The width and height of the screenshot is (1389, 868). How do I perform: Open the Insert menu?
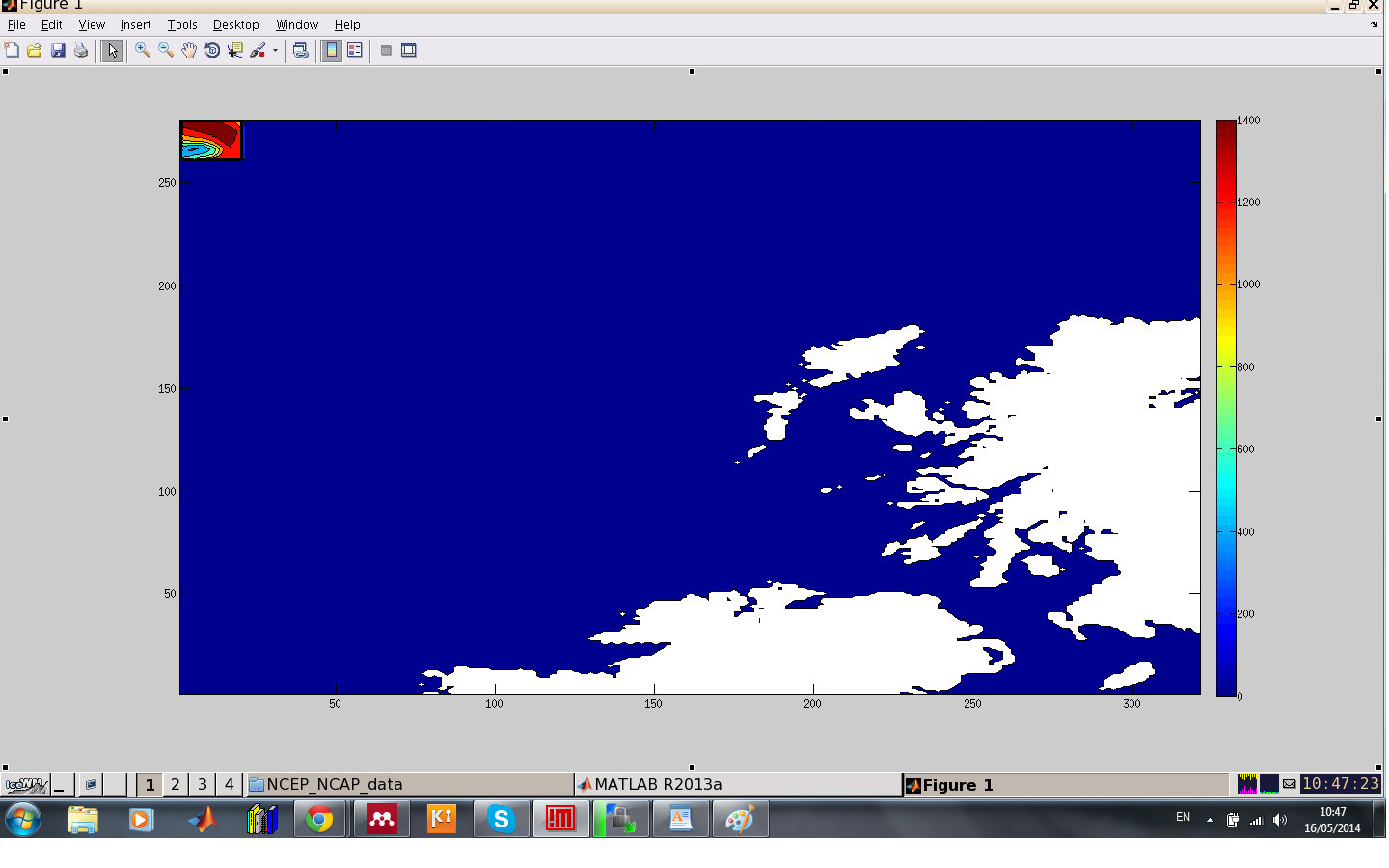tap(135, 25)
